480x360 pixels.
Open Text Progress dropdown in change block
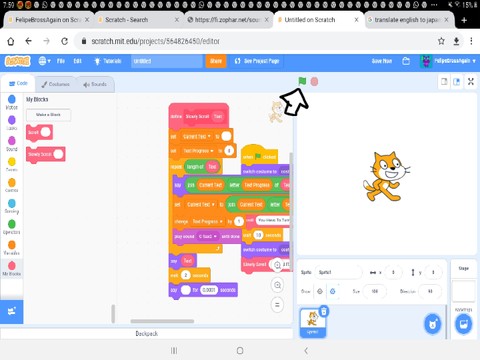tap(207, 221)
